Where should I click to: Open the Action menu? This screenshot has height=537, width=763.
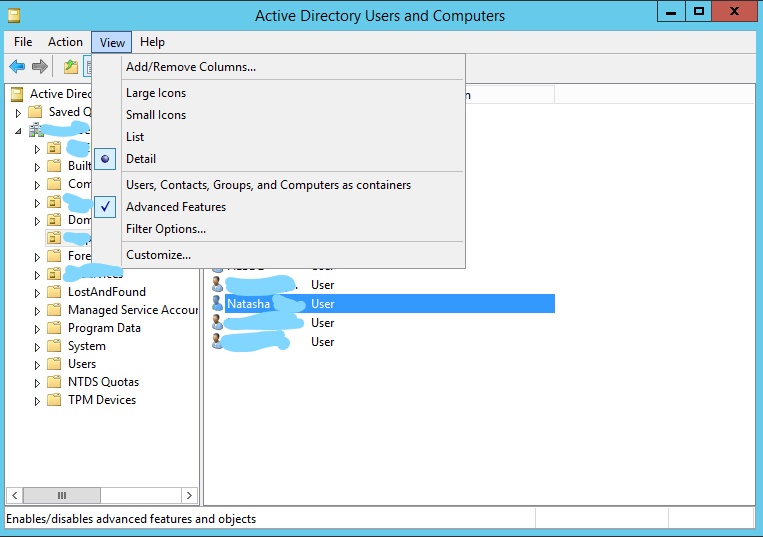tap(65, 42)
